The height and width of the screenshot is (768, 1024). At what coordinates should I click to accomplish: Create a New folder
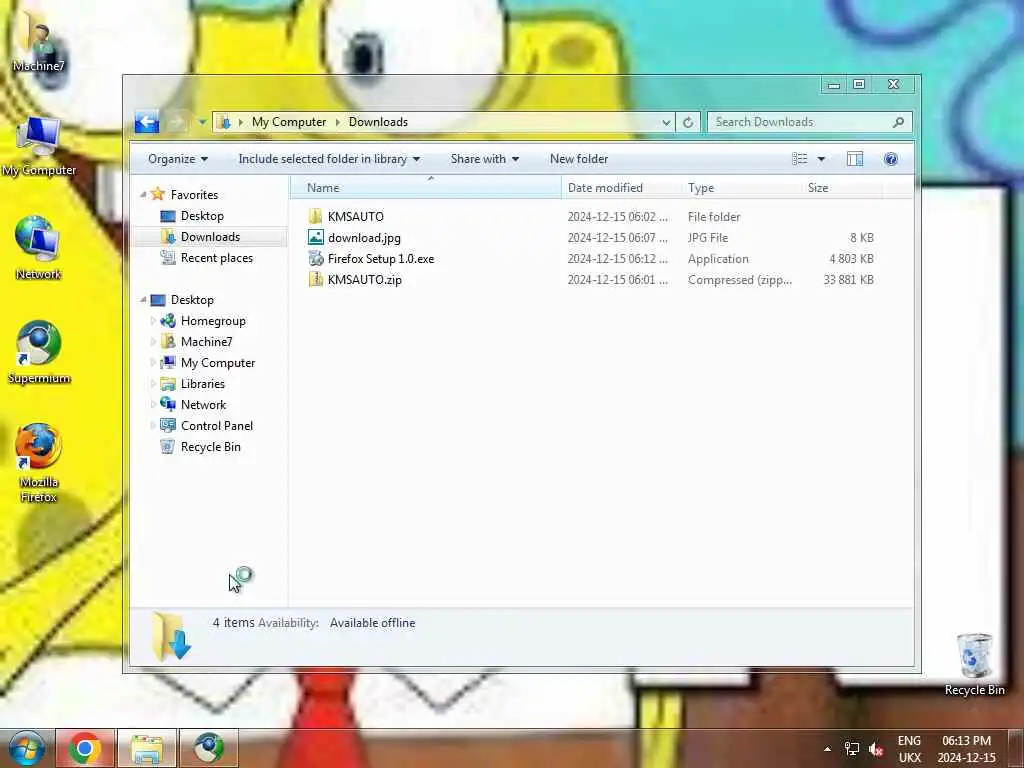click(x=579, y=159)
